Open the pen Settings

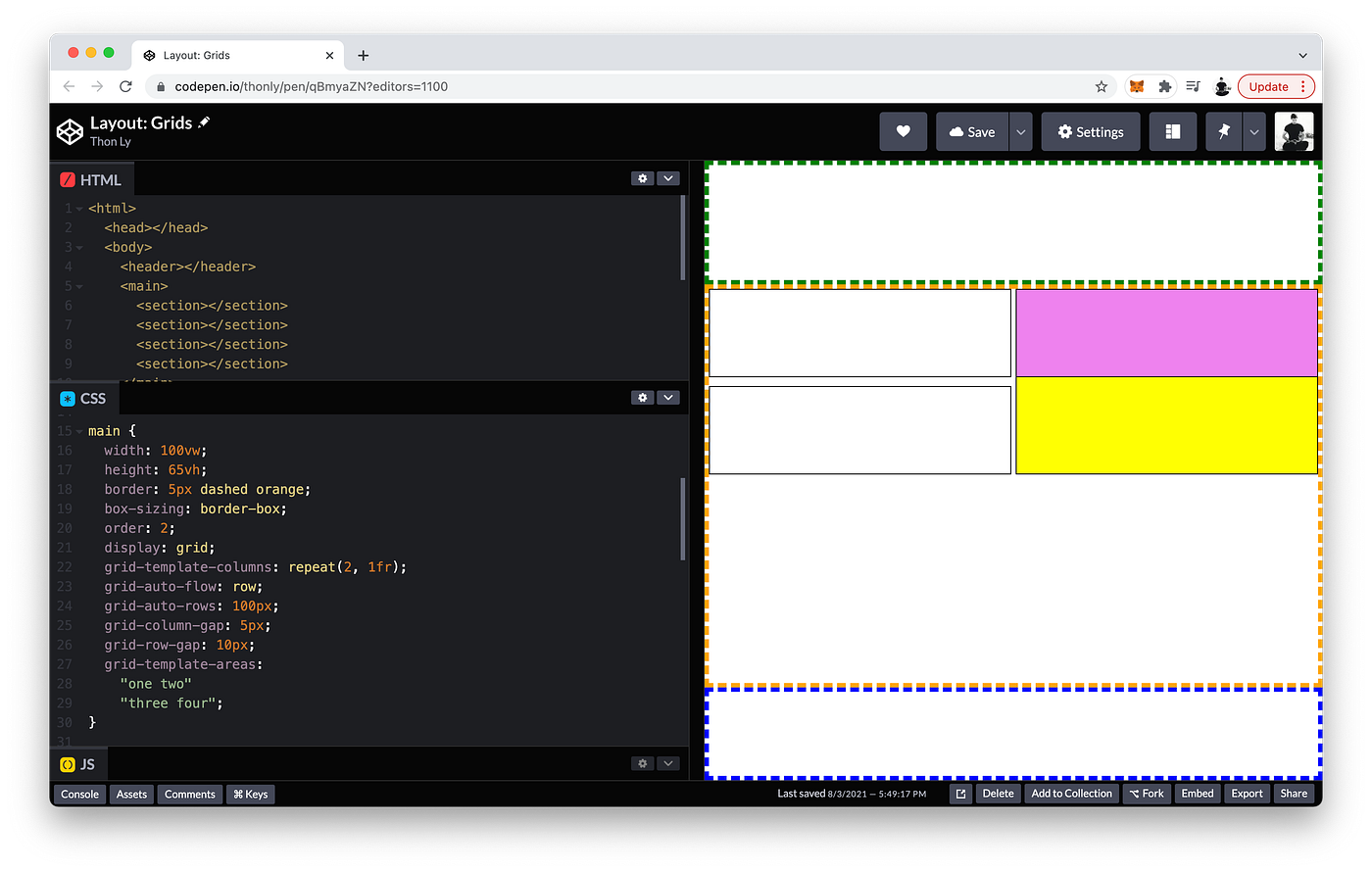(x=1090, y=130)
